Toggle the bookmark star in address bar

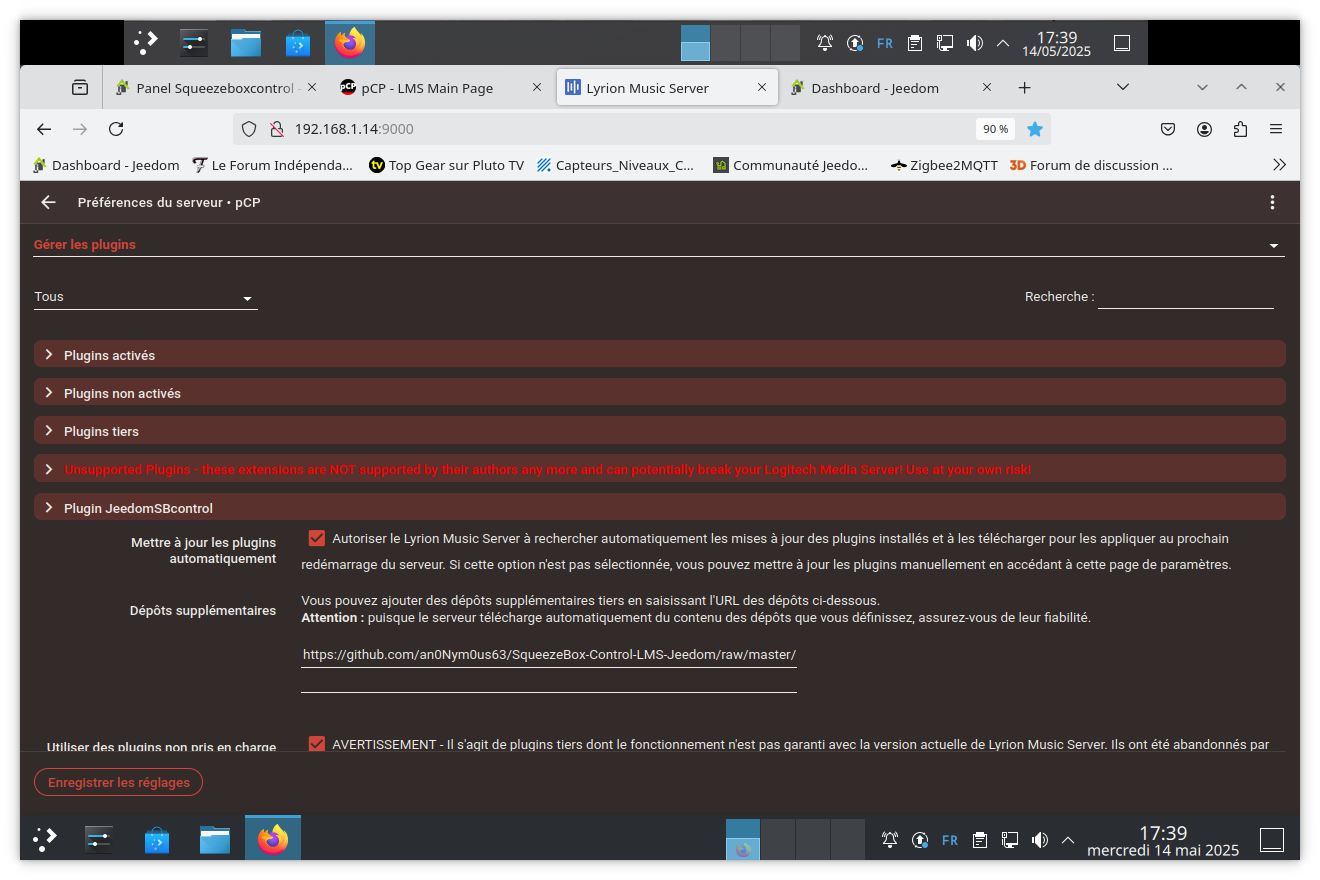(x=1035, y=129)
